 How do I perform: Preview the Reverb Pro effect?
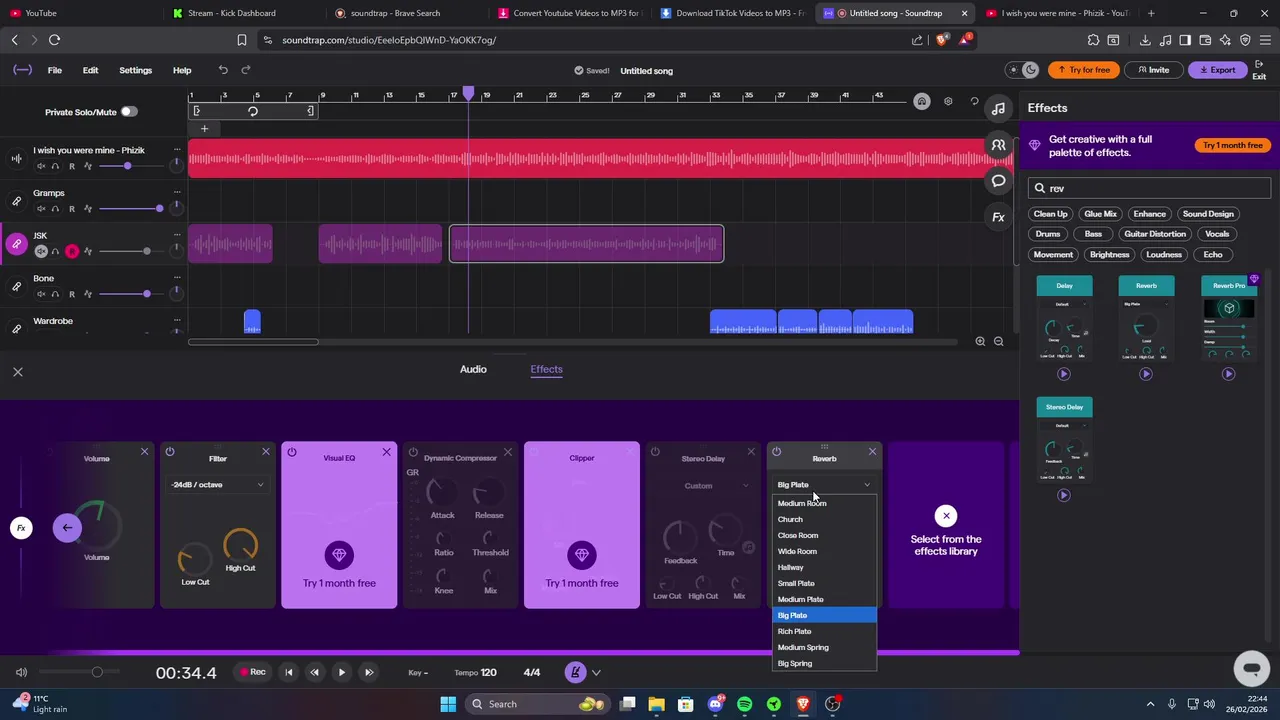click(1229, 374)
